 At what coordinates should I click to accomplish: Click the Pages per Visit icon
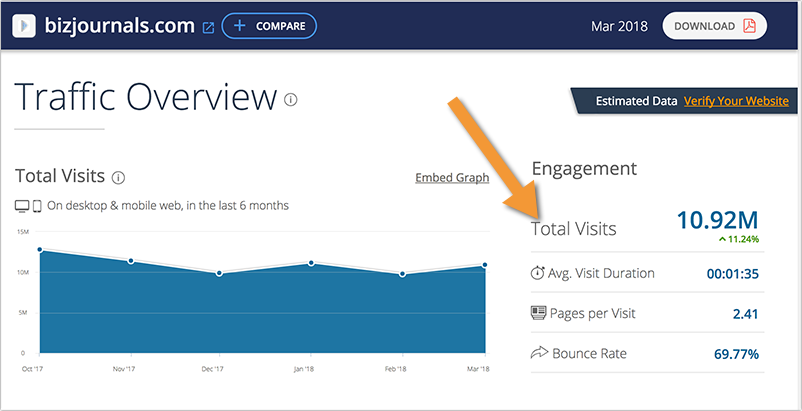[x=538, y=314]
